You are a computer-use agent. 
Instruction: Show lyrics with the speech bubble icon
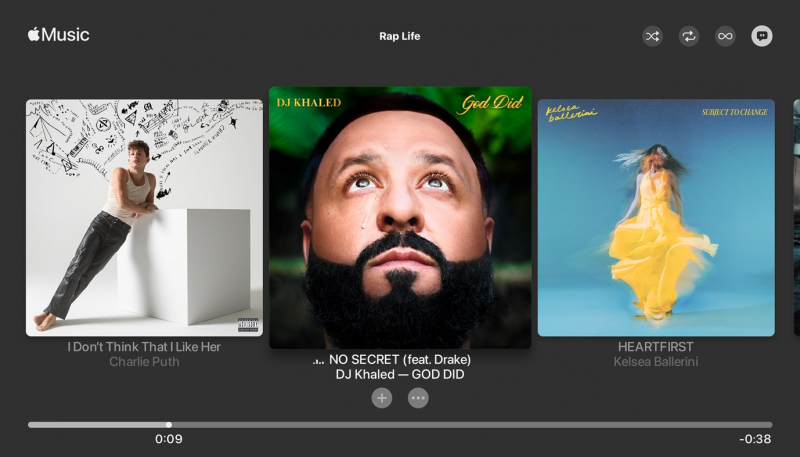point(762,36)
